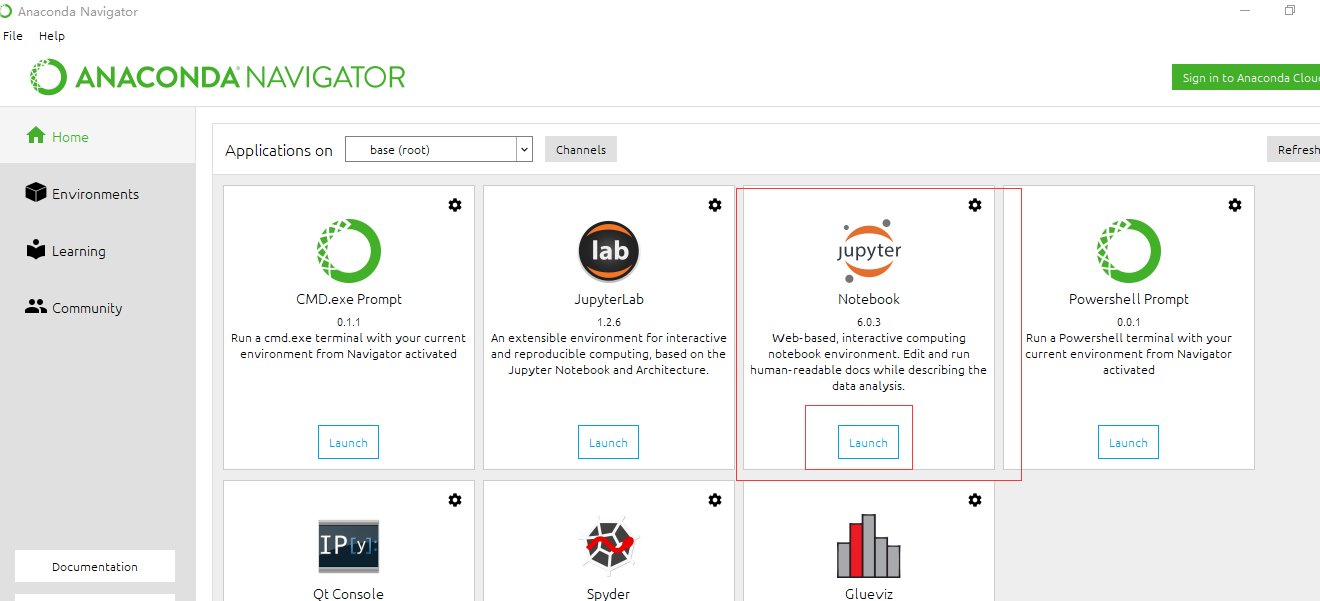The width and height of the screenshot is (1320, 601).
Task: Click the CMD.exe Prompt version 0.1.1
Action: pos(348,322)
